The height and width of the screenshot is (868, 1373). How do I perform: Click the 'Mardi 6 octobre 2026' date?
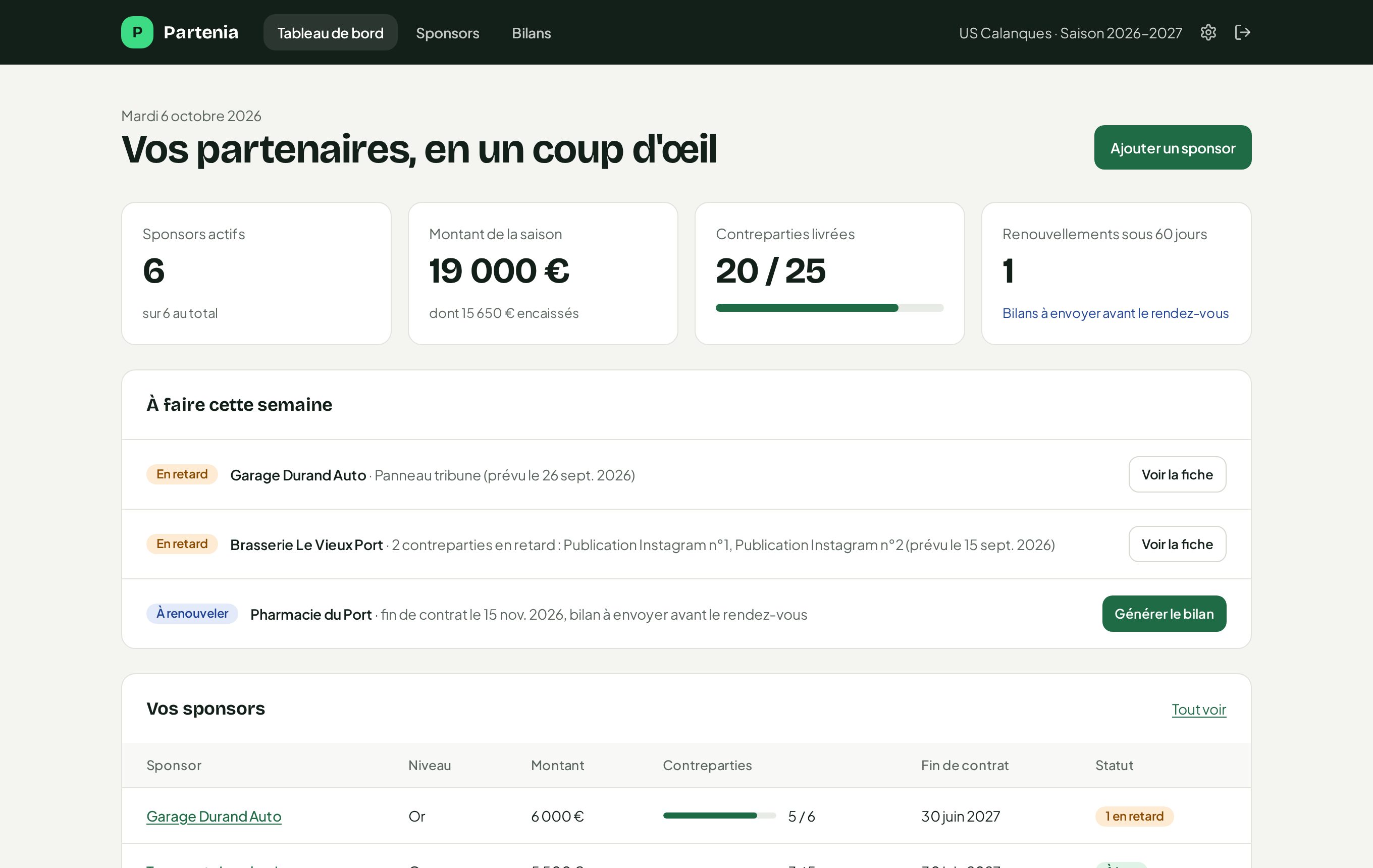click(x=191, y=116)
